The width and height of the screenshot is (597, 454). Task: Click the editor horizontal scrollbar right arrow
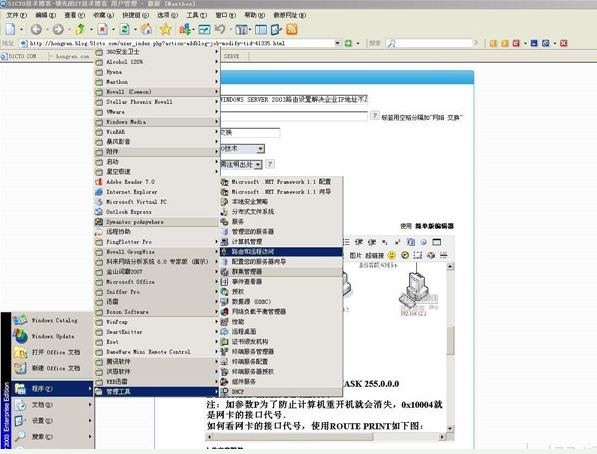click(x=442, y=437)
